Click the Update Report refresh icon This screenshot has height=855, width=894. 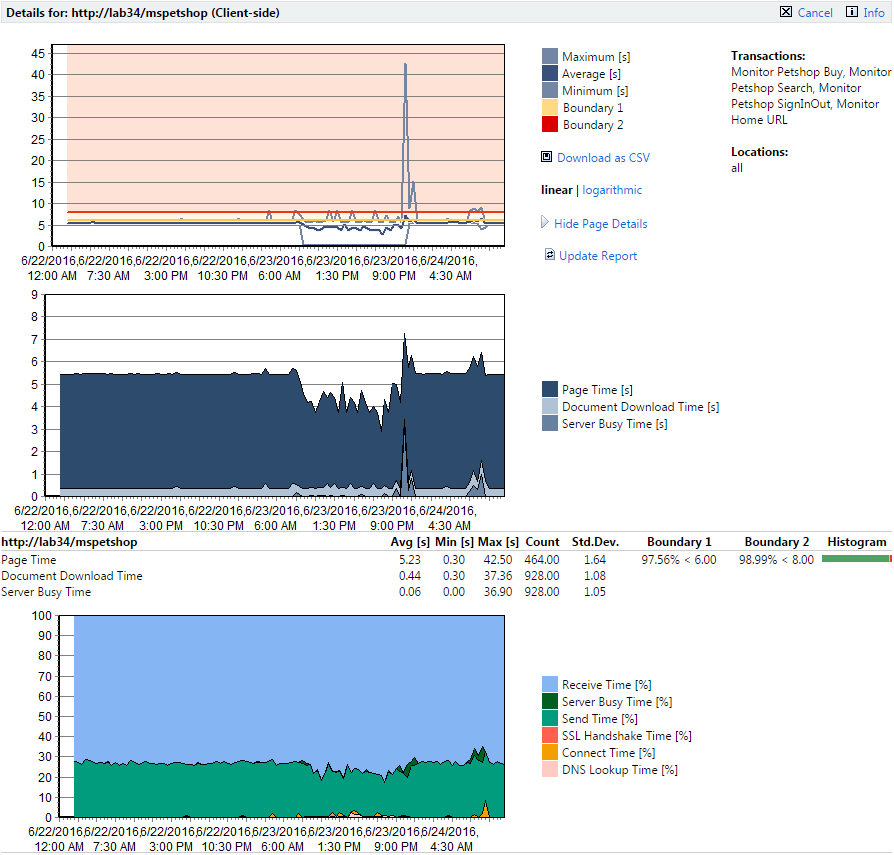pos(549,255)
